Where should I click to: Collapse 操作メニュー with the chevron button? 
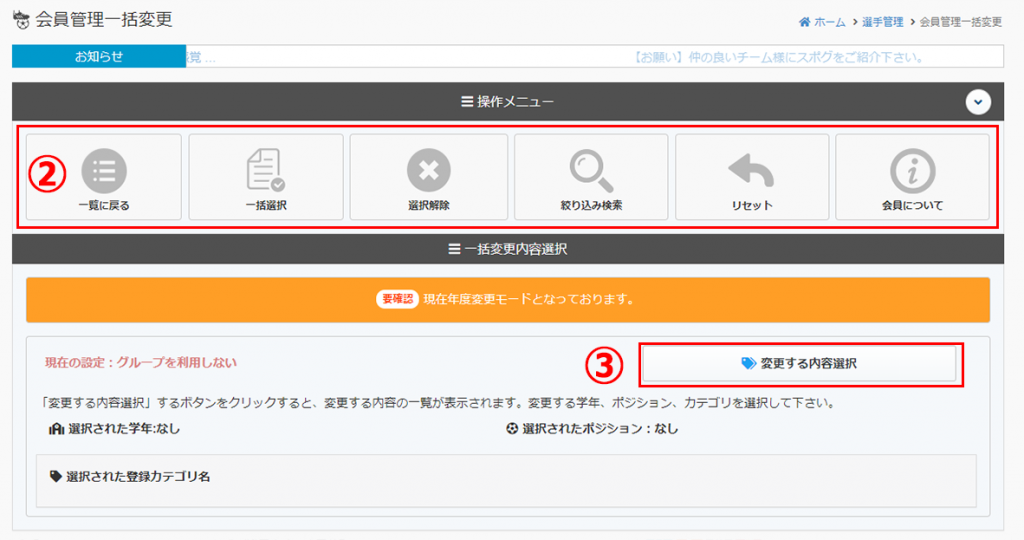[x=977, y=102]
